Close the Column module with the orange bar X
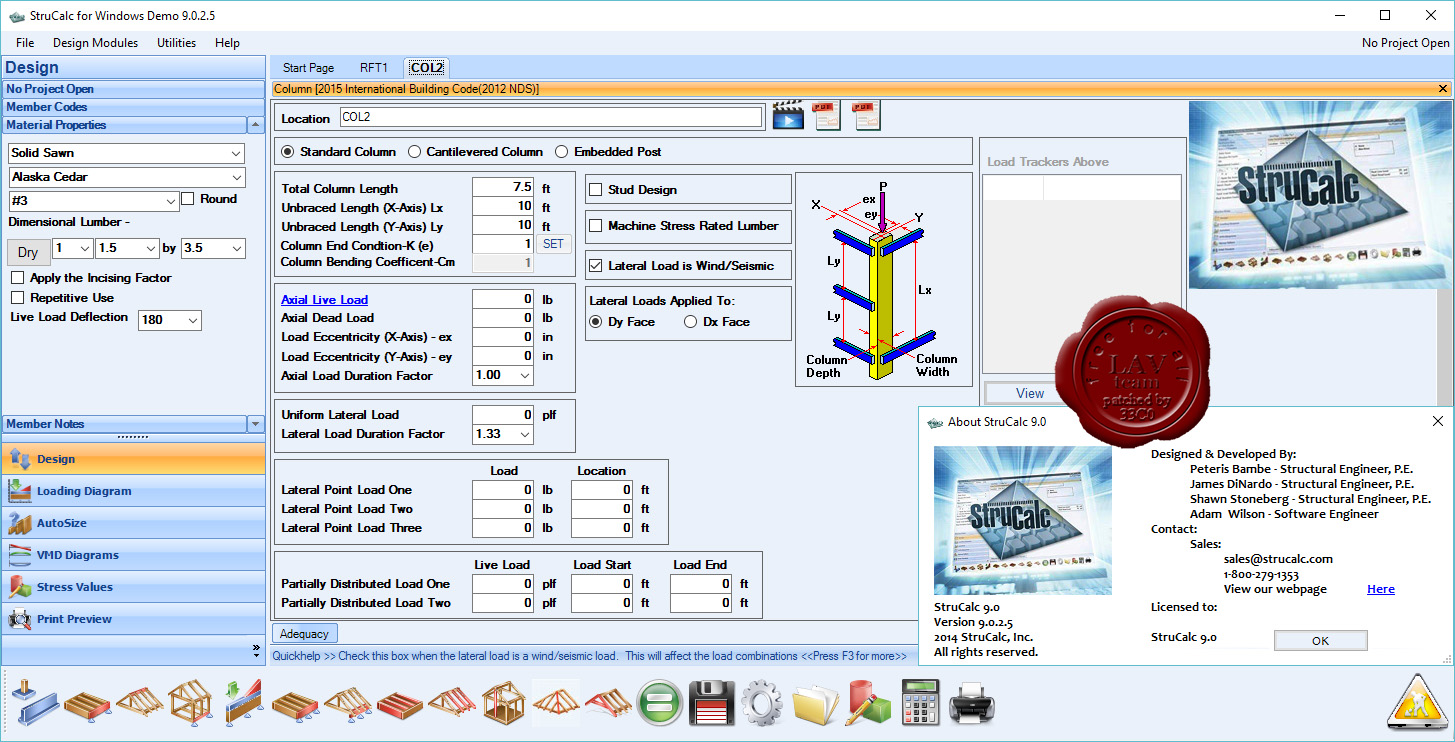The width and height of the screenshot is (1455, 742). coord(1442,89)
